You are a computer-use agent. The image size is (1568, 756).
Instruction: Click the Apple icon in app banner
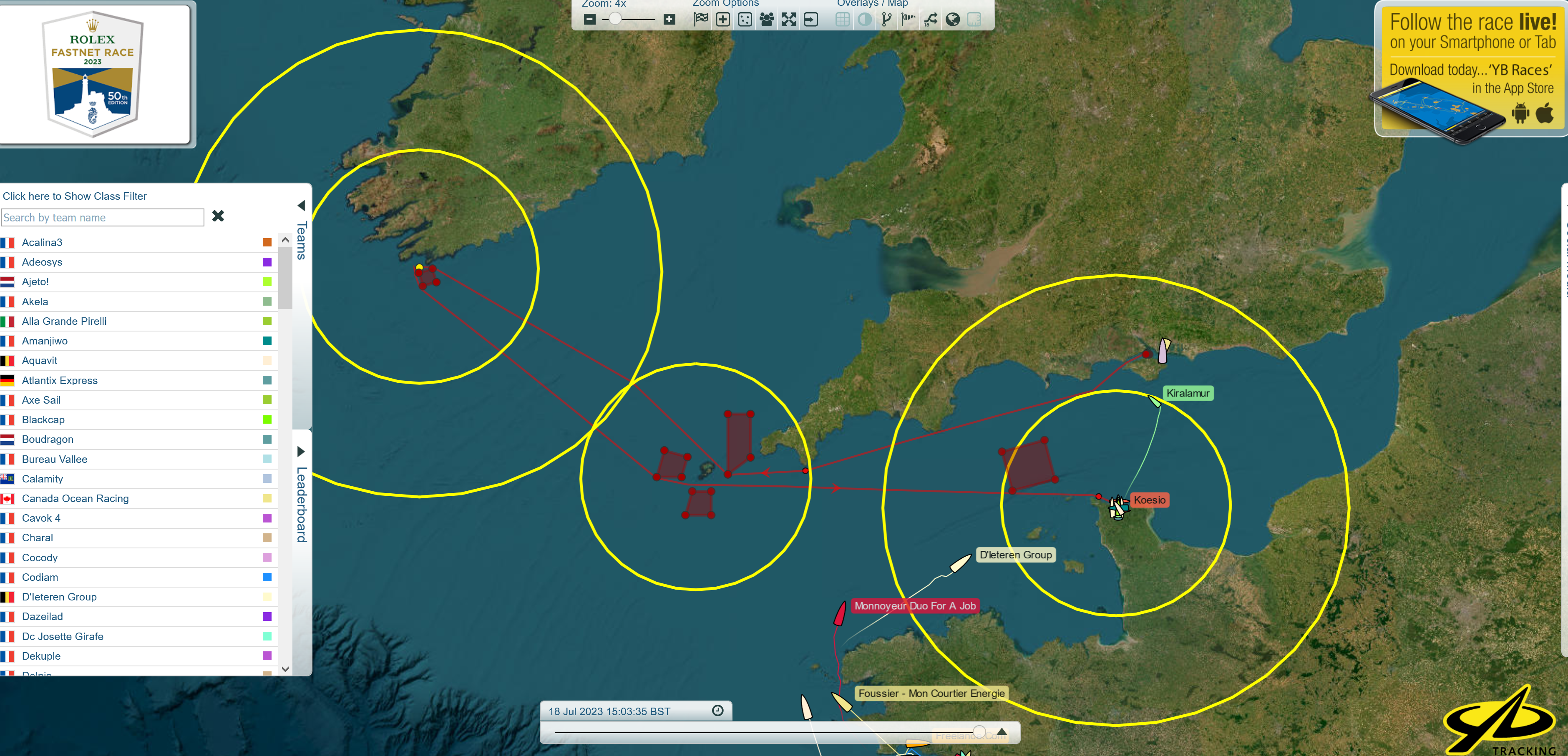tap(1545, 113)
